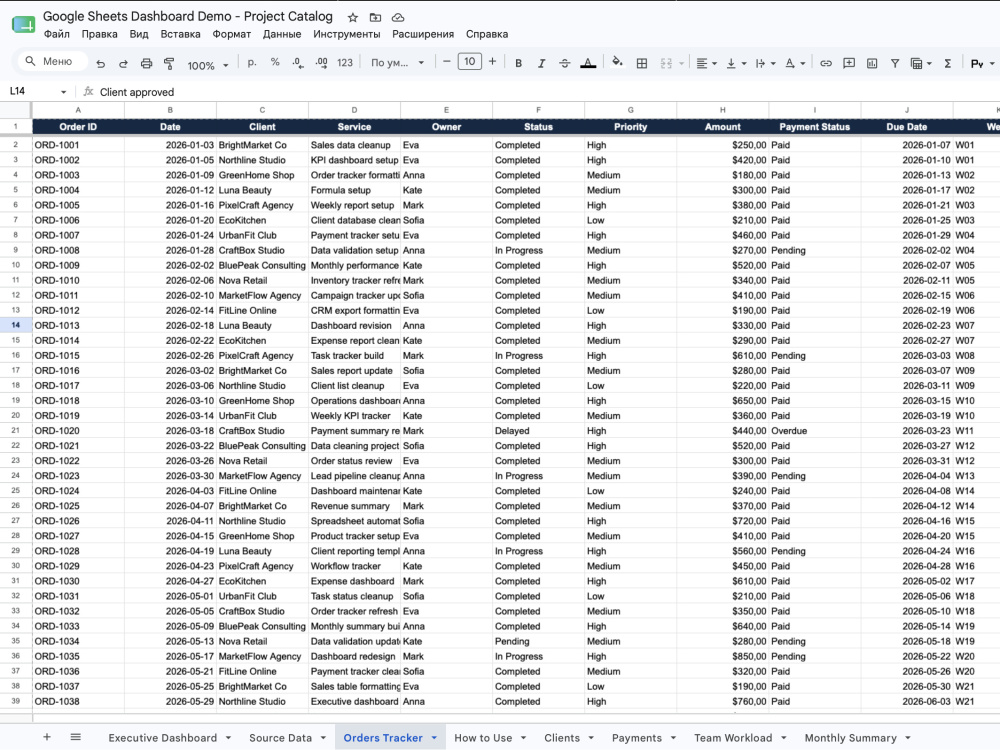The width and height of the screenshot is (1000, 750).
Task: Insert a link with chain icon
Action: point(826,63)
